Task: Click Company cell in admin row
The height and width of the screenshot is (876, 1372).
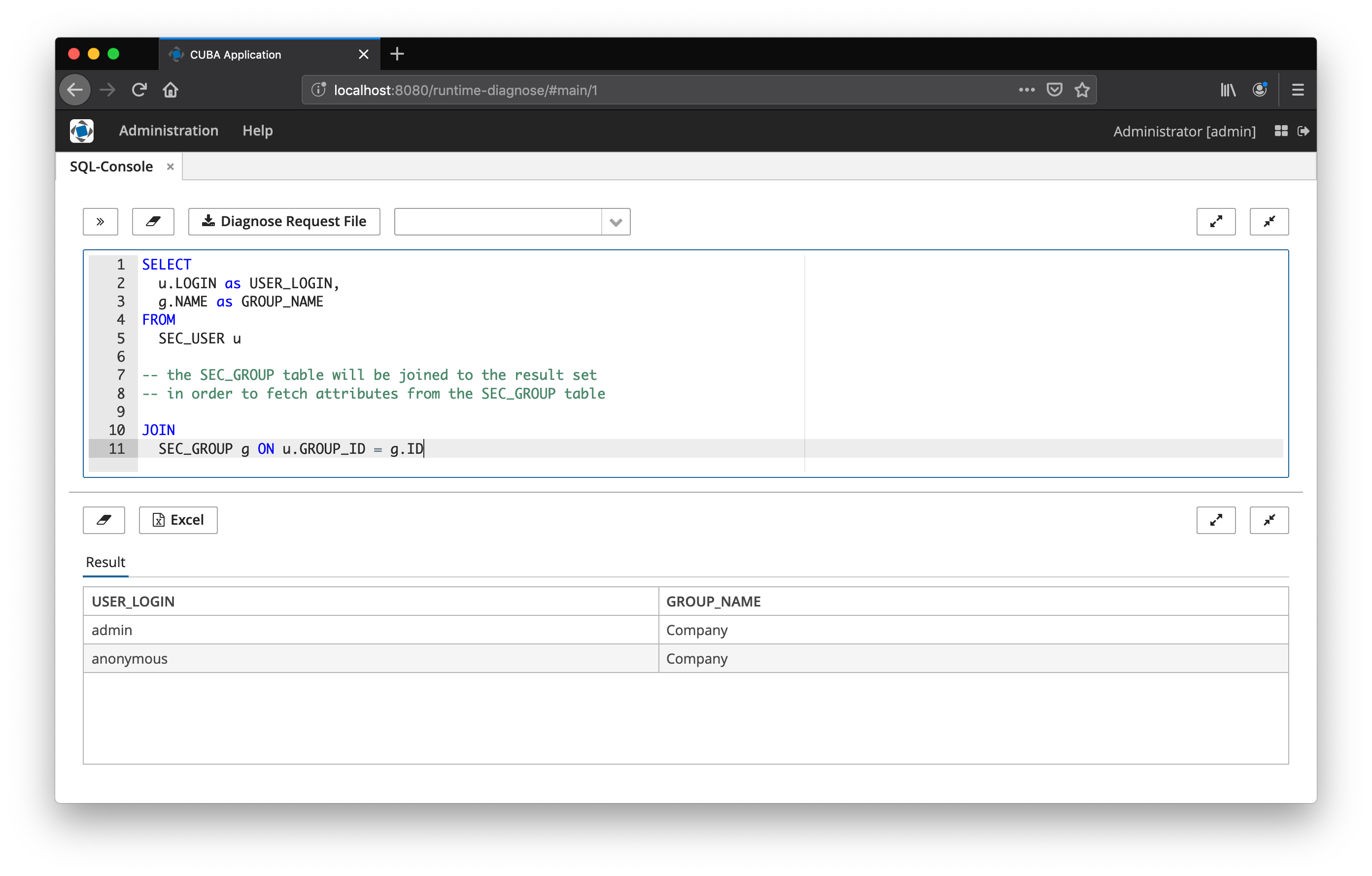Action: click(973, 630)
